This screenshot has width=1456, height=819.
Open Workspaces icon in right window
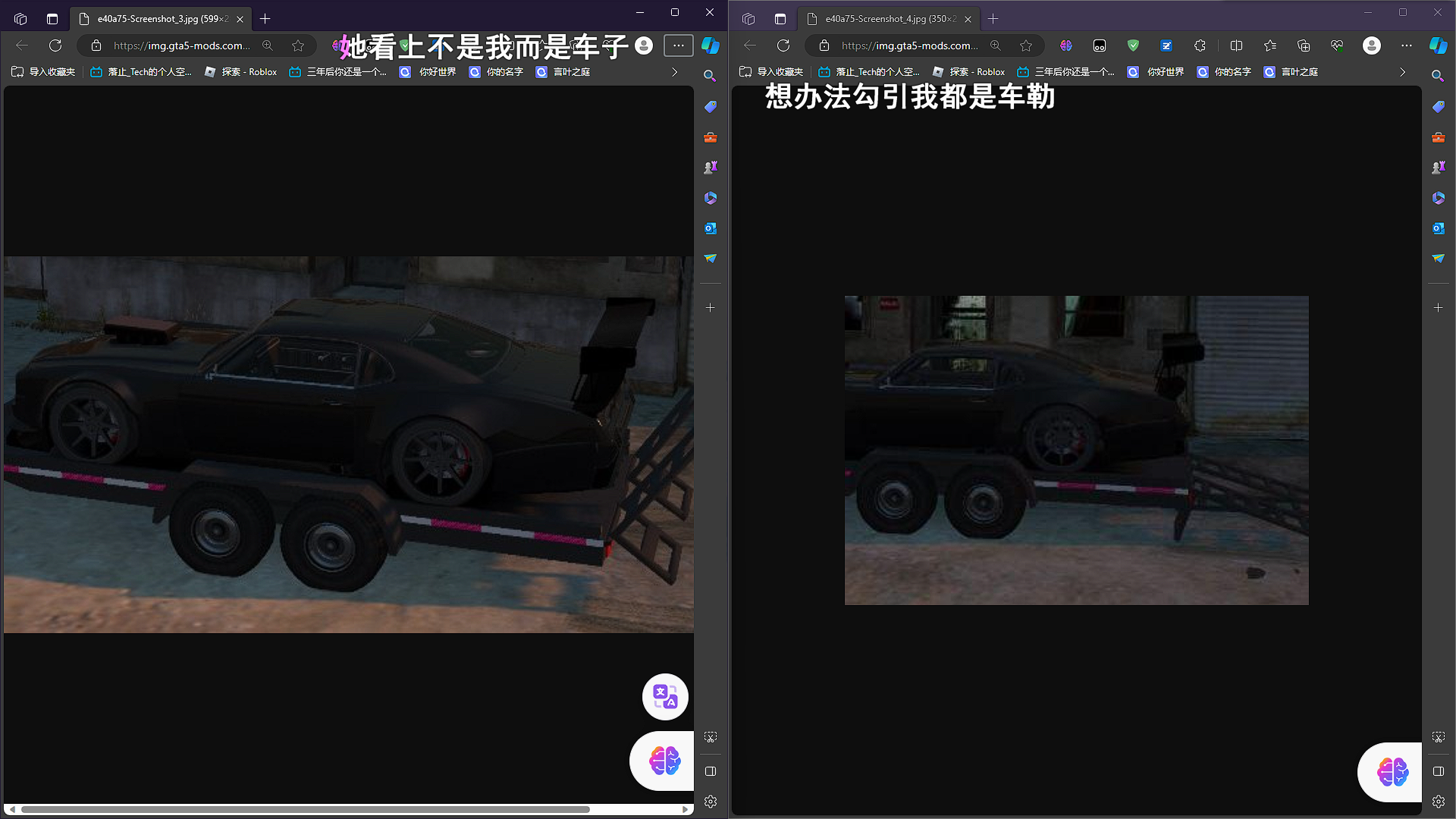point(748,19)
